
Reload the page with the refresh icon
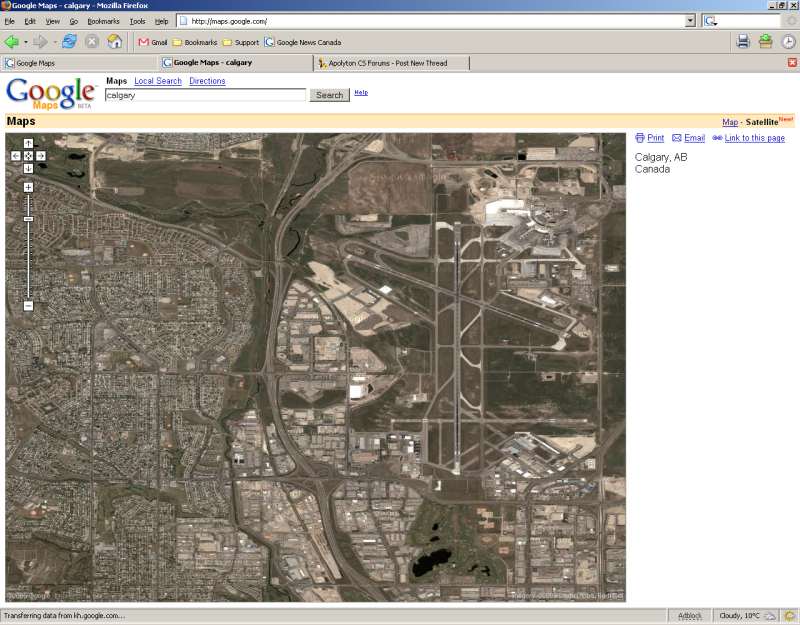[x=69, y=41]
